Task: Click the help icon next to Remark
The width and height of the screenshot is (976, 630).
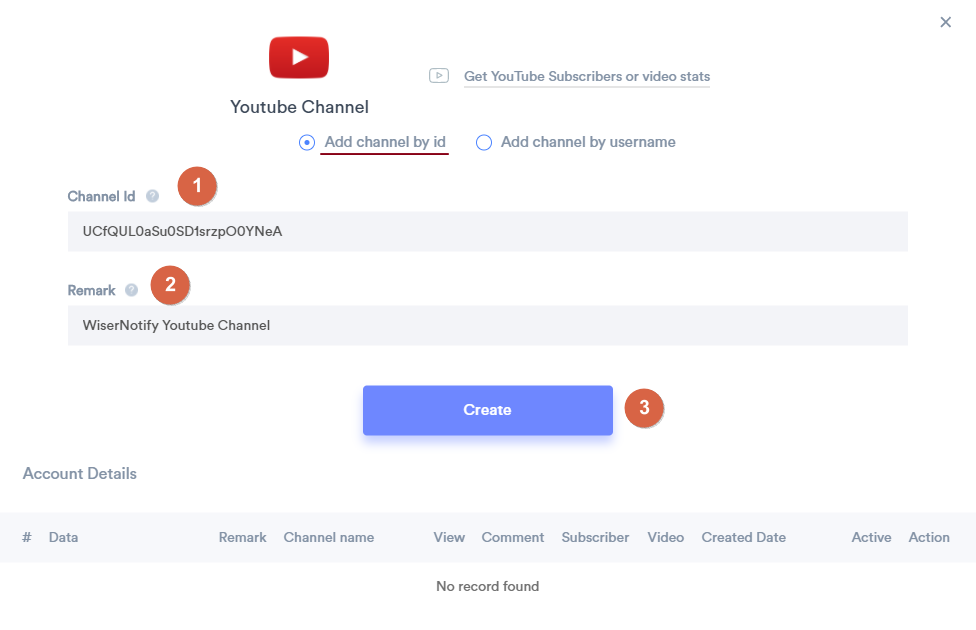Action: tap(131, 290)
